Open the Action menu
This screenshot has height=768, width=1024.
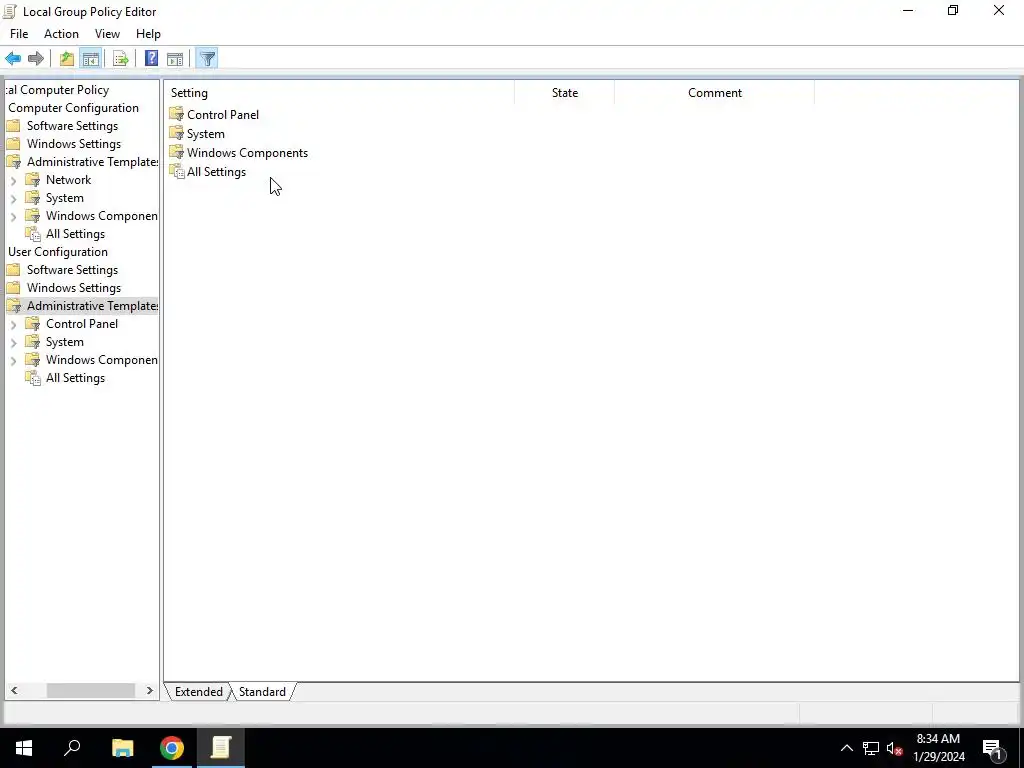[61, 34]
